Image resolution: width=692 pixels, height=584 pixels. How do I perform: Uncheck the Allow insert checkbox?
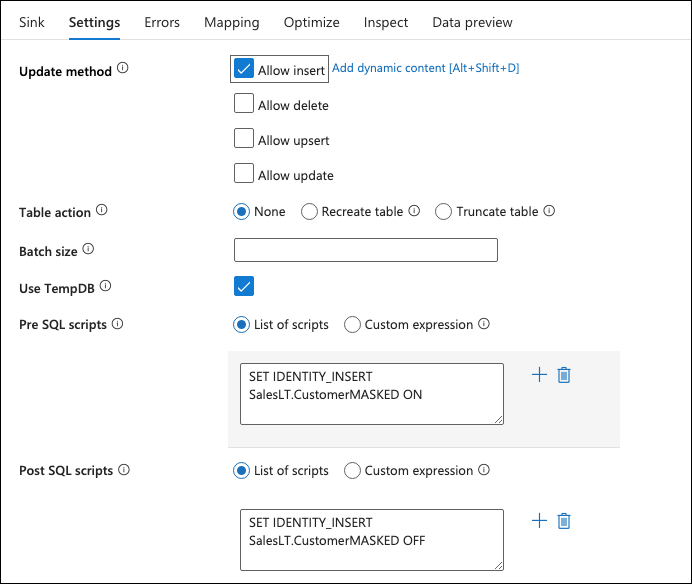[244, 69]
